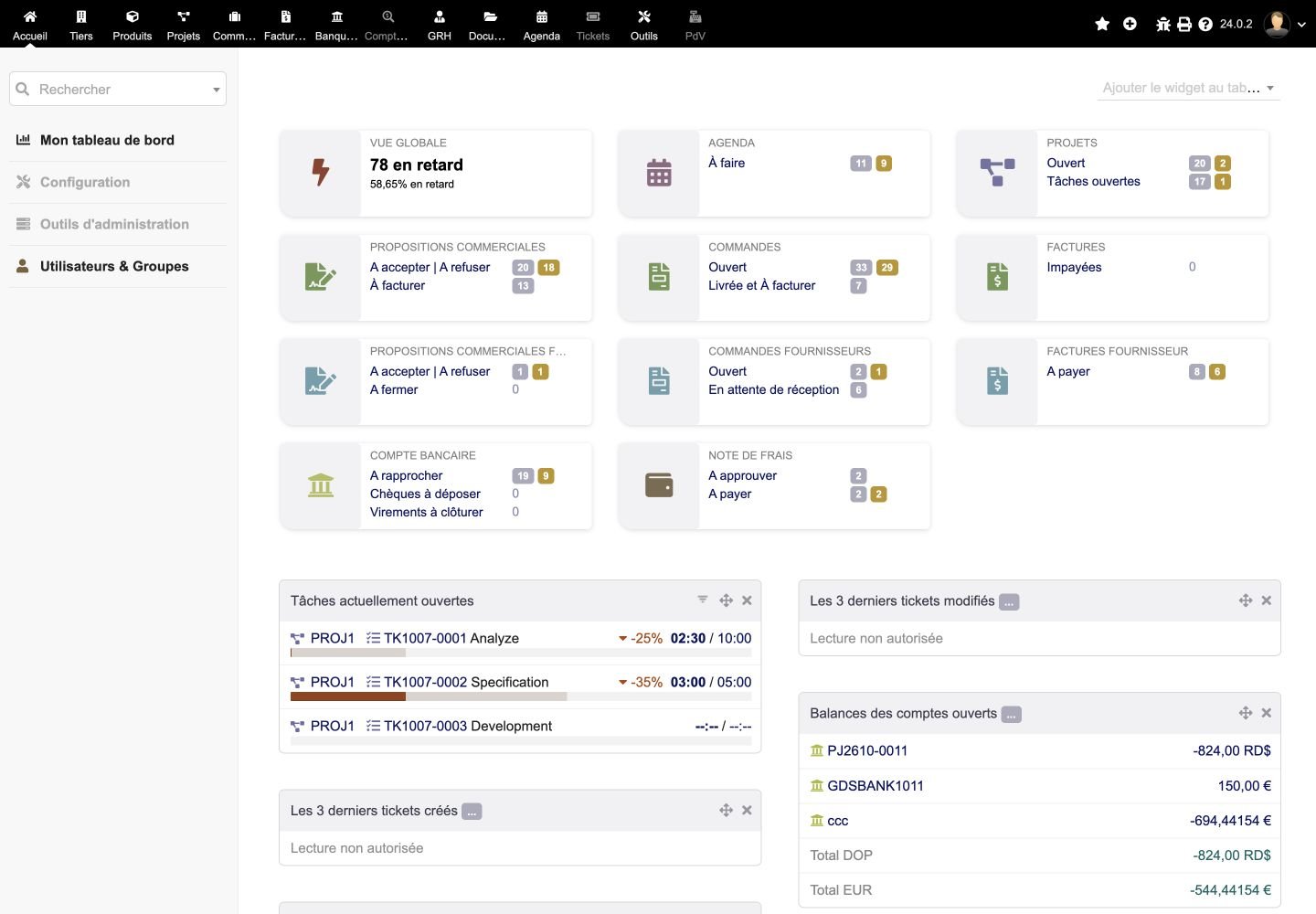Go to the Tiers module

[x=81, y=25]
